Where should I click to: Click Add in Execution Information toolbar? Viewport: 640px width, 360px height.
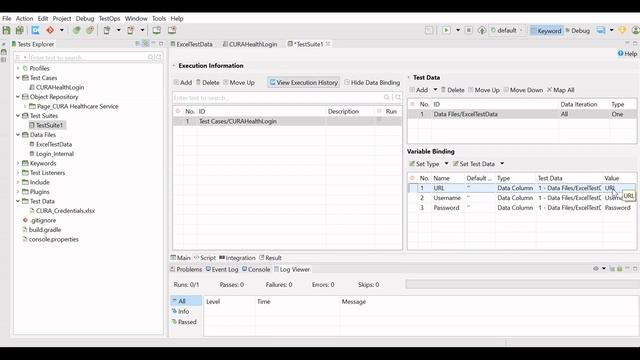(182, 82)
